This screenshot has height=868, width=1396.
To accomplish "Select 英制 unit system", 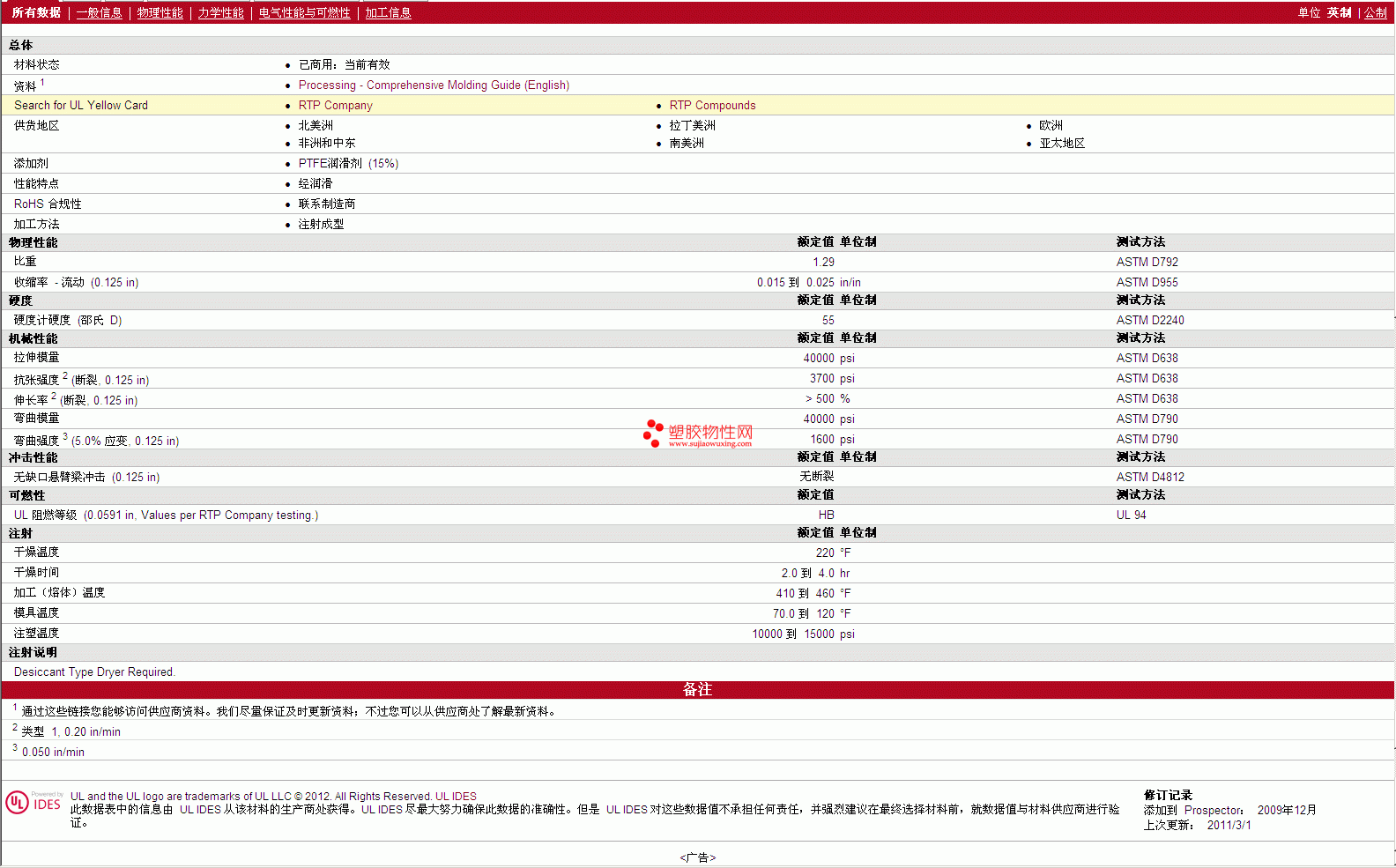I will (1339, 12).
